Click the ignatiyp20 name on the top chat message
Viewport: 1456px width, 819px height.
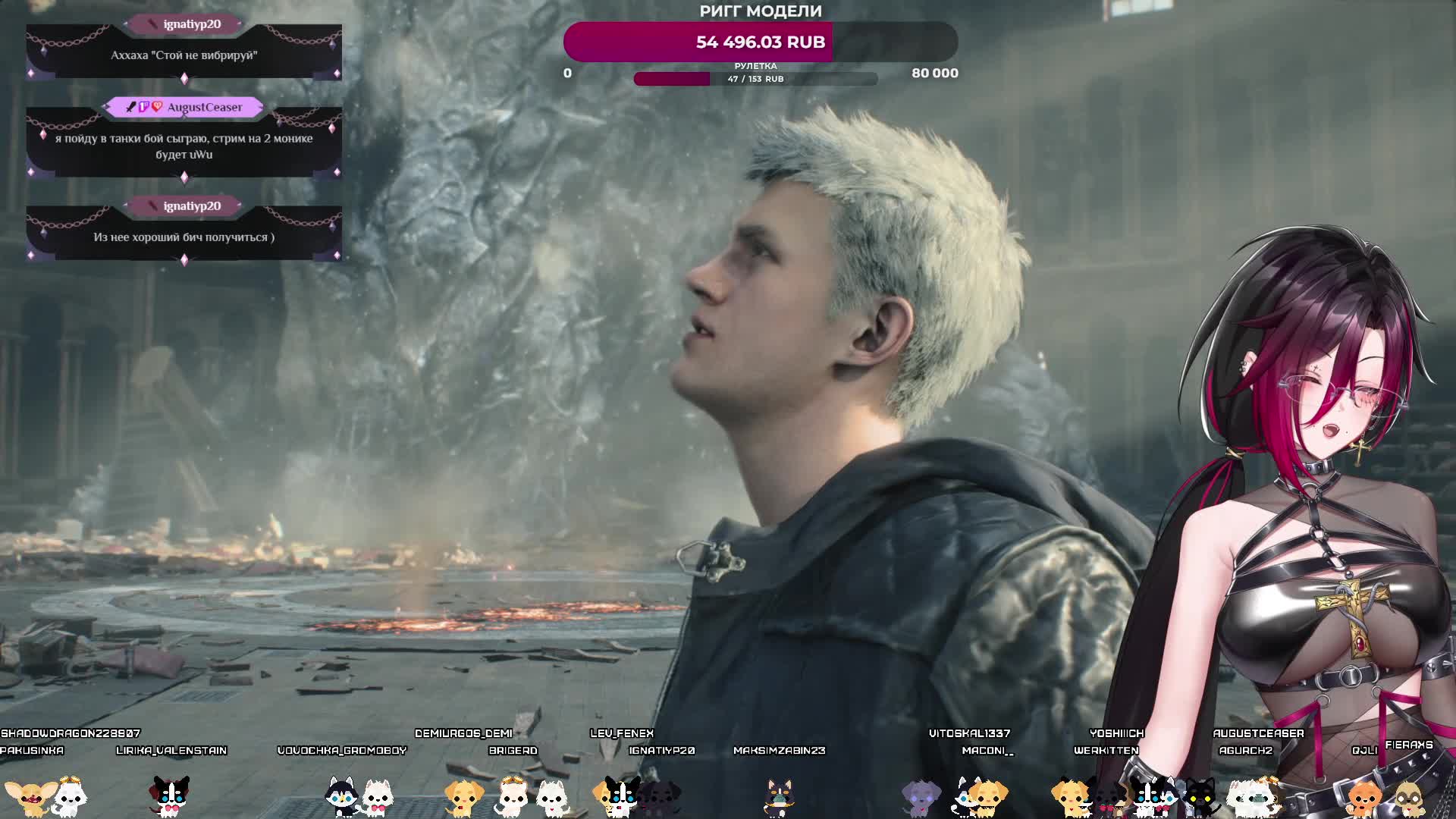[192, 24]
